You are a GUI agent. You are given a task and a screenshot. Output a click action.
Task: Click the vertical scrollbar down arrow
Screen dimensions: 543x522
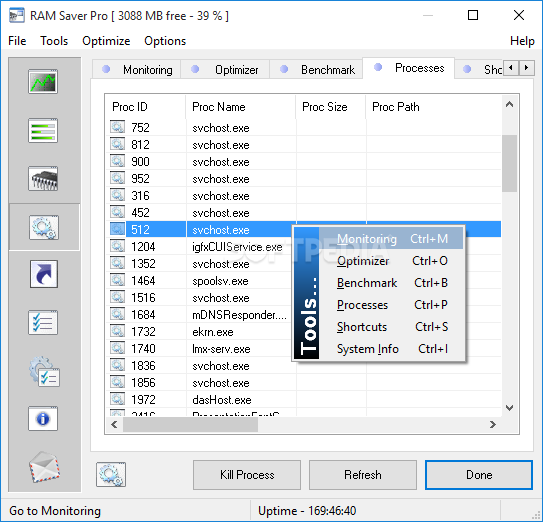pyautogui.click(x=509, y=408)
